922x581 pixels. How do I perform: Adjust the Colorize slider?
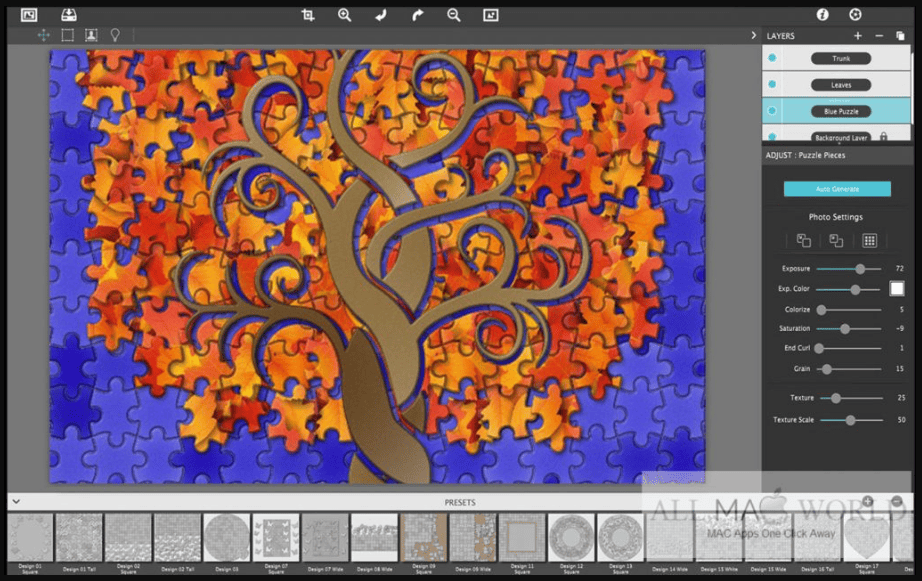(848, 309)
